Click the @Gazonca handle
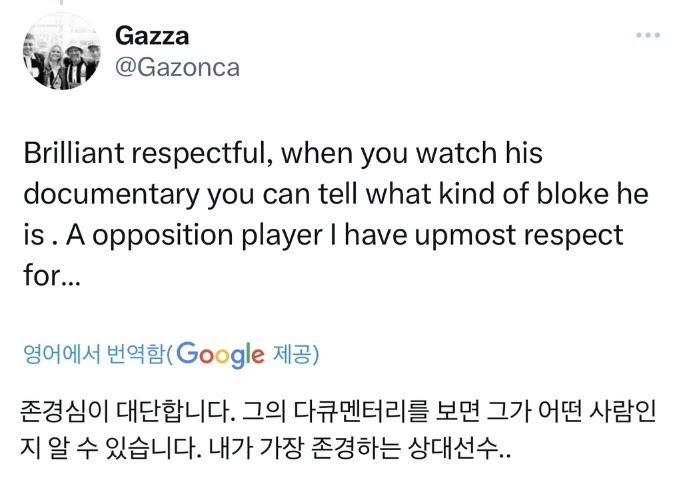Image resolution: width=679 pixels, height=482 pixels. click(177, 66)
